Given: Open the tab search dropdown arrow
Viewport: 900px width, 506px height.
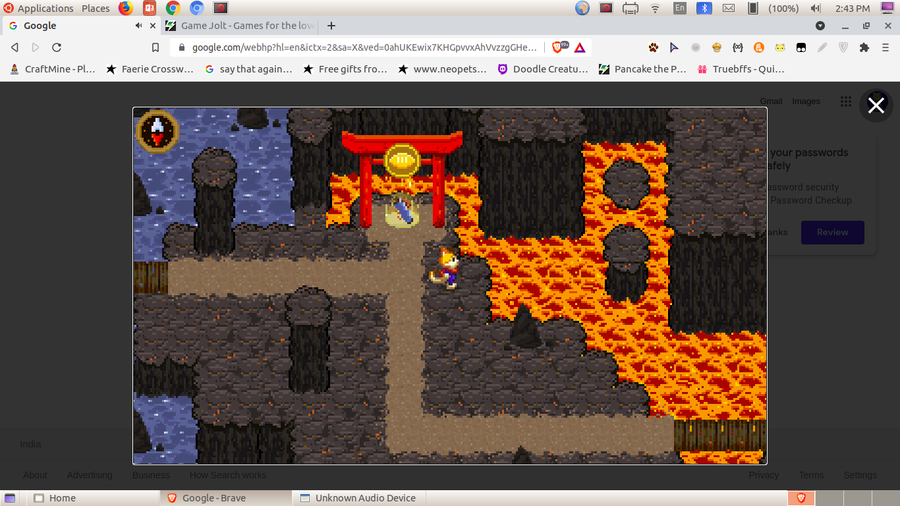Looking at the screenshot, I should pyautogui.click(x=820, y=26).
